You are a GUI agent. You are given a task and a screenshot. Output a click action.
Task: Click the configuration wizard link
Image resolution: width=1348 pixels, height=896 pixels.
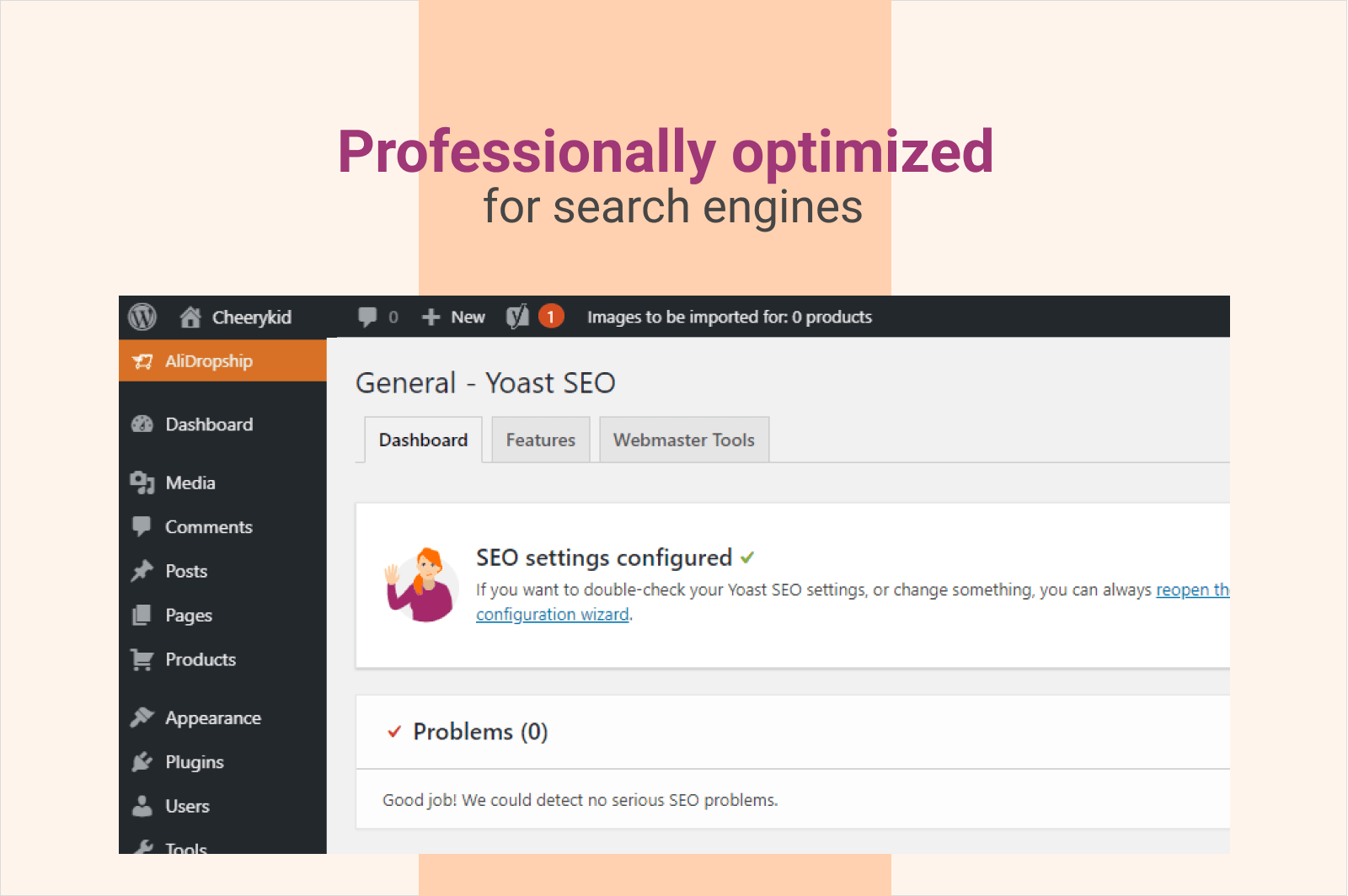(x=552, y=615)
